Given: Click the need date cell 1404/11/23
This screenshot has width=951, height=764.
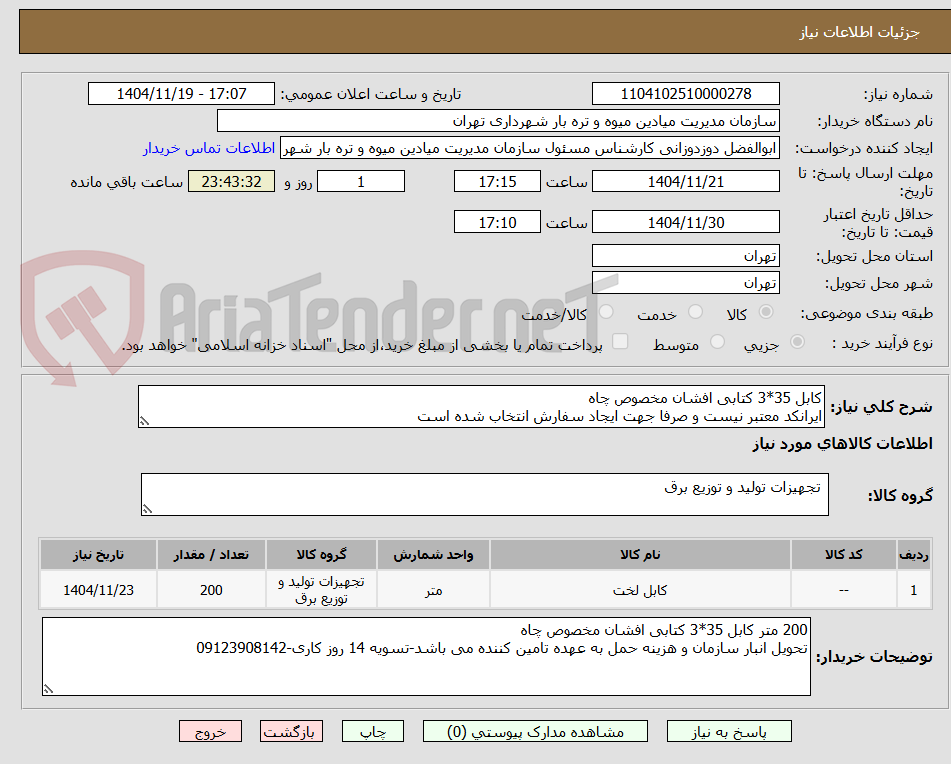Looking at the screenshot, I should coord(98,590).
